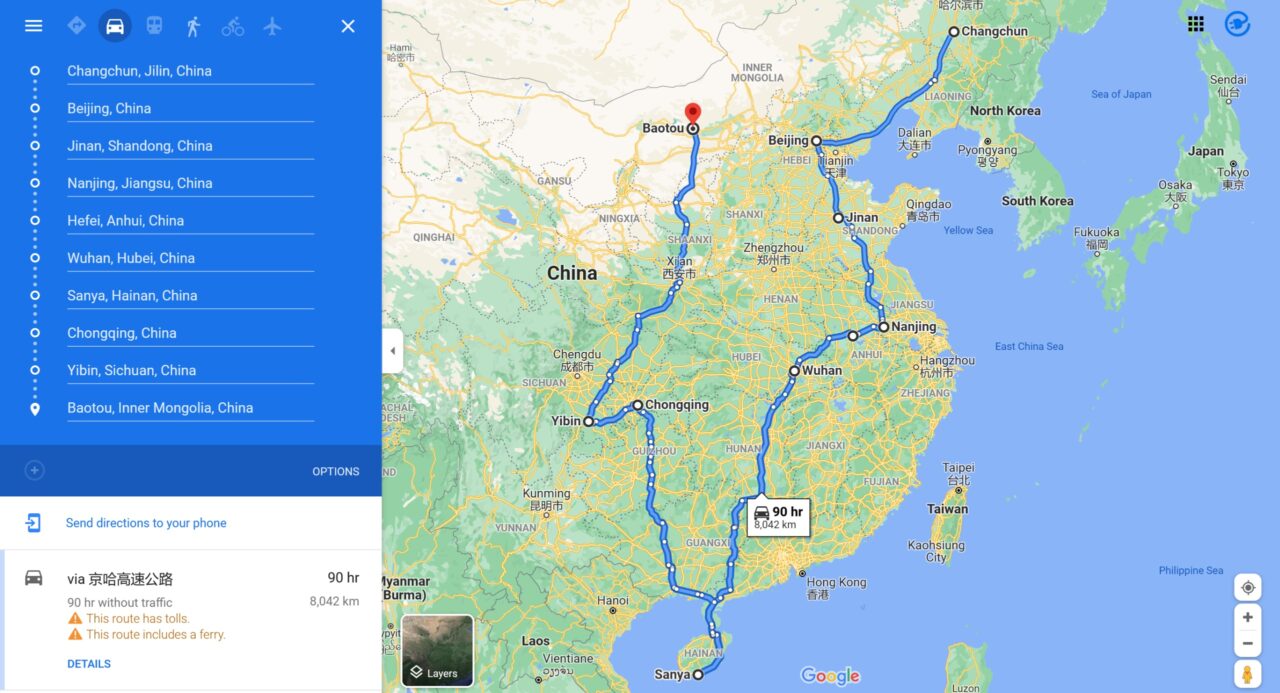Image resolution: width=1280 pixels, height=693 pixels.
Task: Send directions to your phone
Action: [146, 523]
